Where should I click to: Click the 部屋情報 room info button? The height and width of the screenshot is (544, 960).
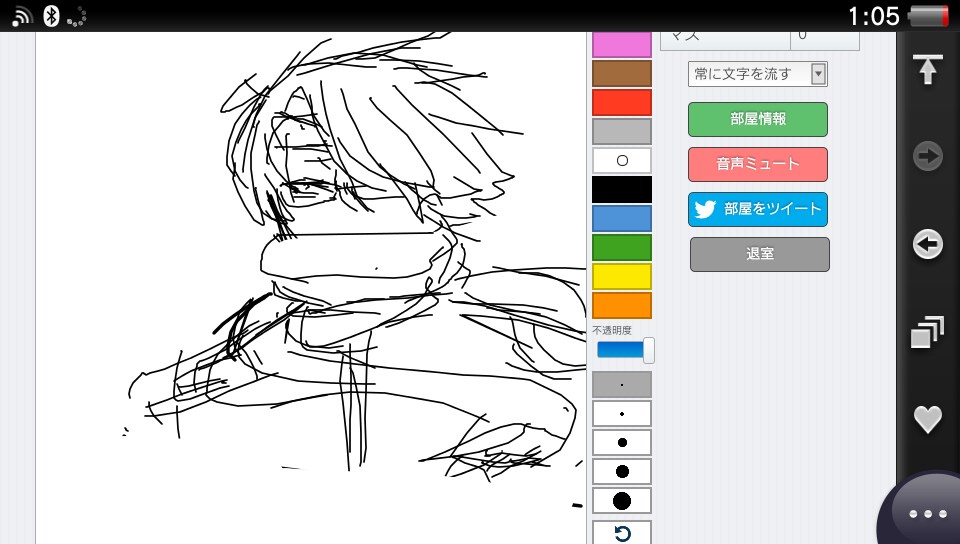pyautogui.click(x=758, y=119)
